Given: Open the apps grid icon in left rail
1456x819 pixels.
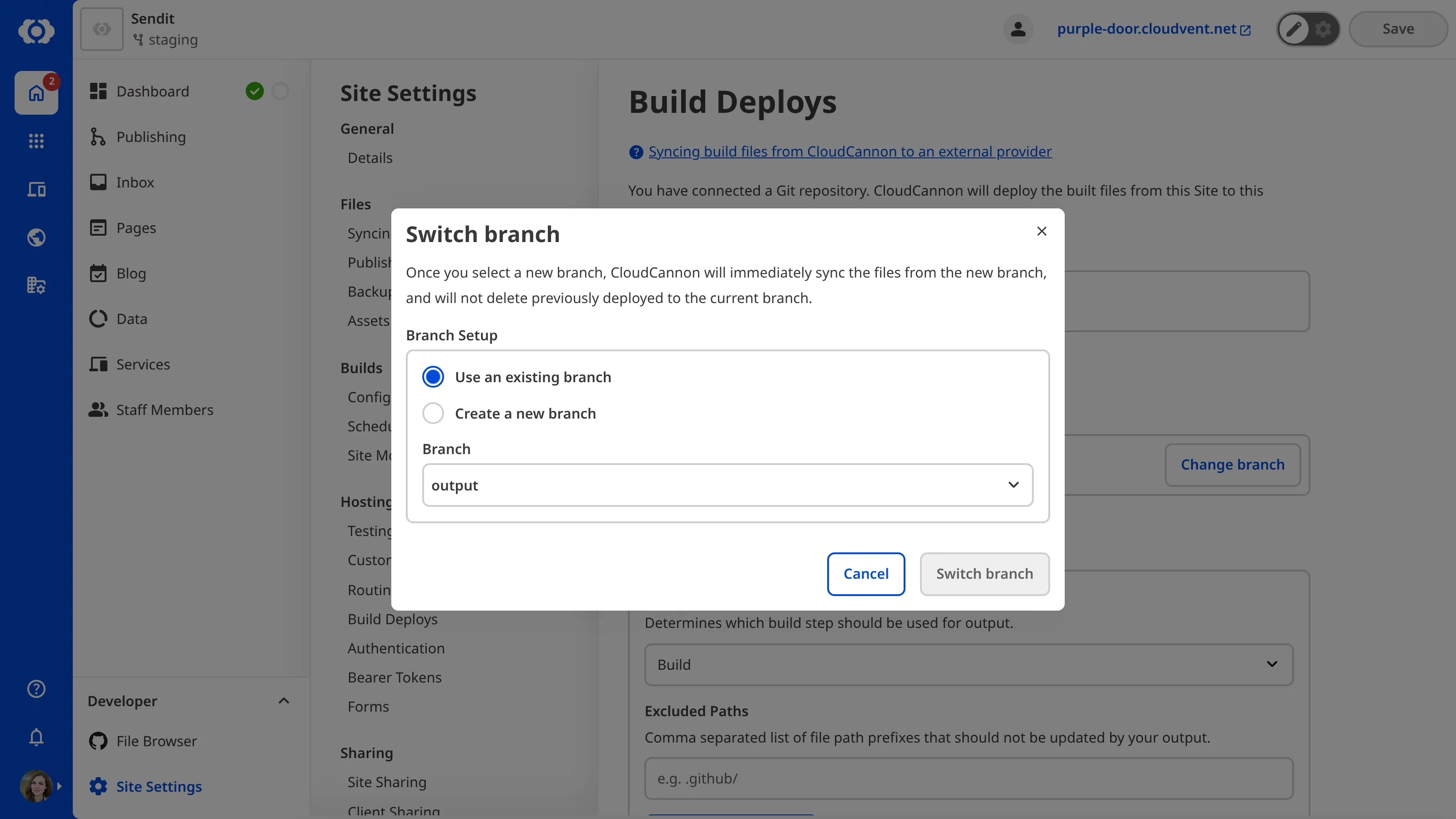Looking at the screenshot, I should click(x=36, y=141).
